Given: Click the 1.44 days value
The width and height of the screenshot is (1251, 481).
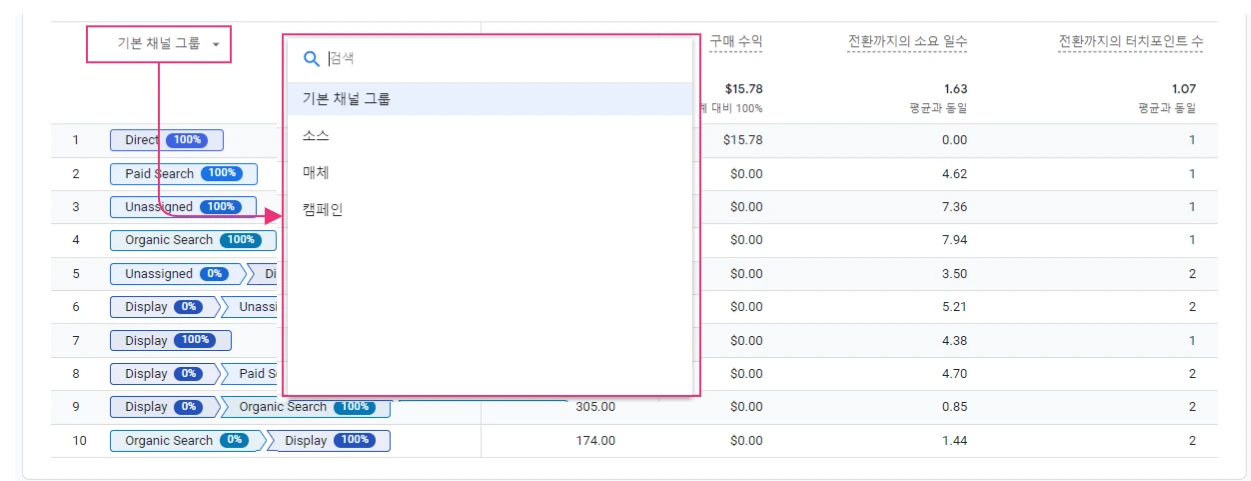Looking at the screenshot, I should point(954,441).
